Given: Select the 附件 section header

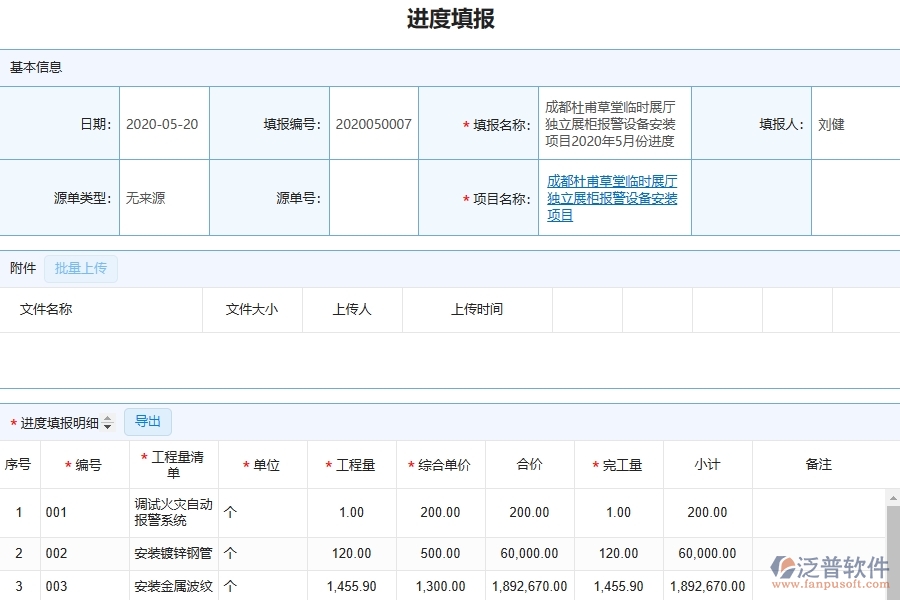Looking at the screenshot, I should pyautogui.click(x=26, y=268).
